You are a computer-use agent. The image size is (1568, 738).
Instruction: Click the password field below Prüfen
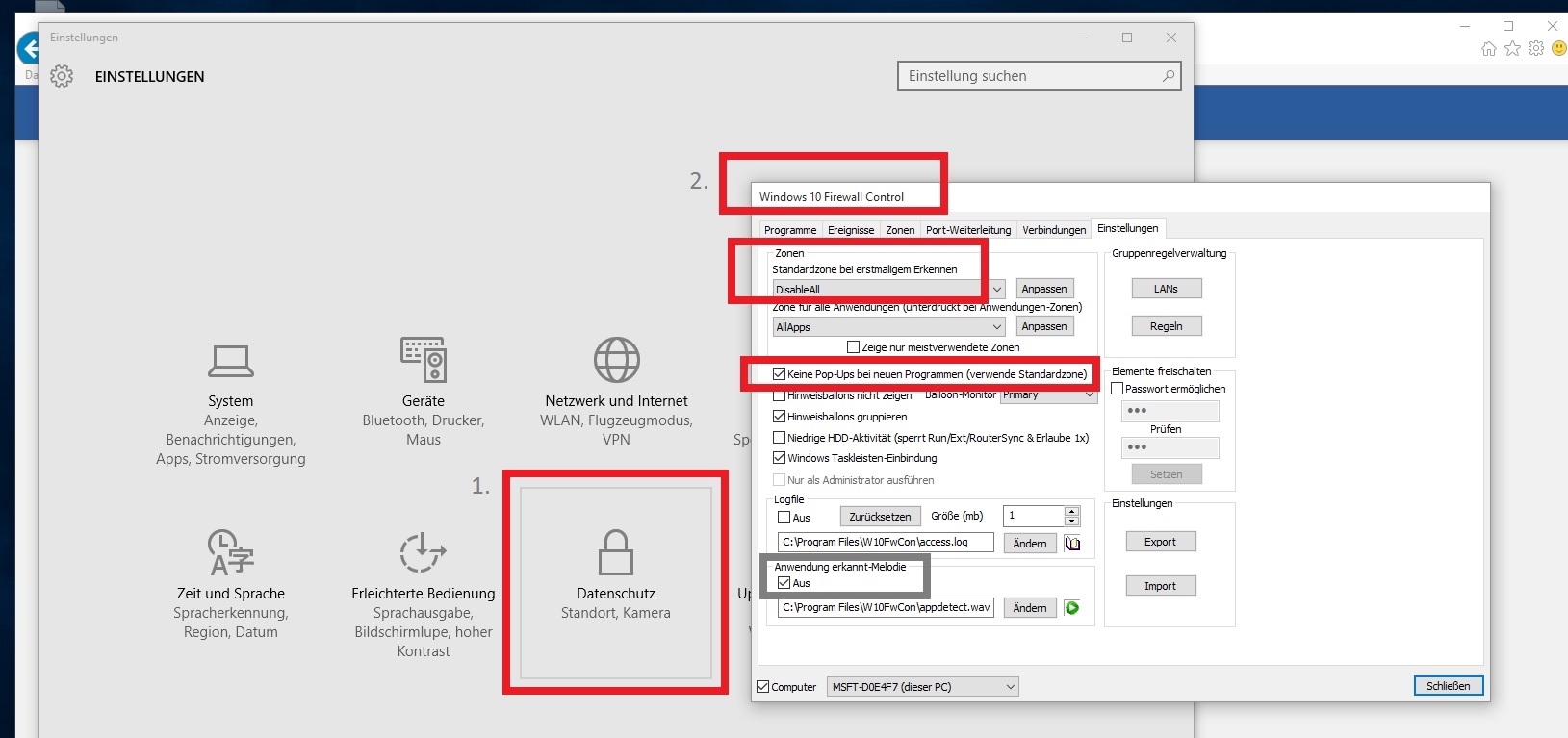tap(1170, 447)
